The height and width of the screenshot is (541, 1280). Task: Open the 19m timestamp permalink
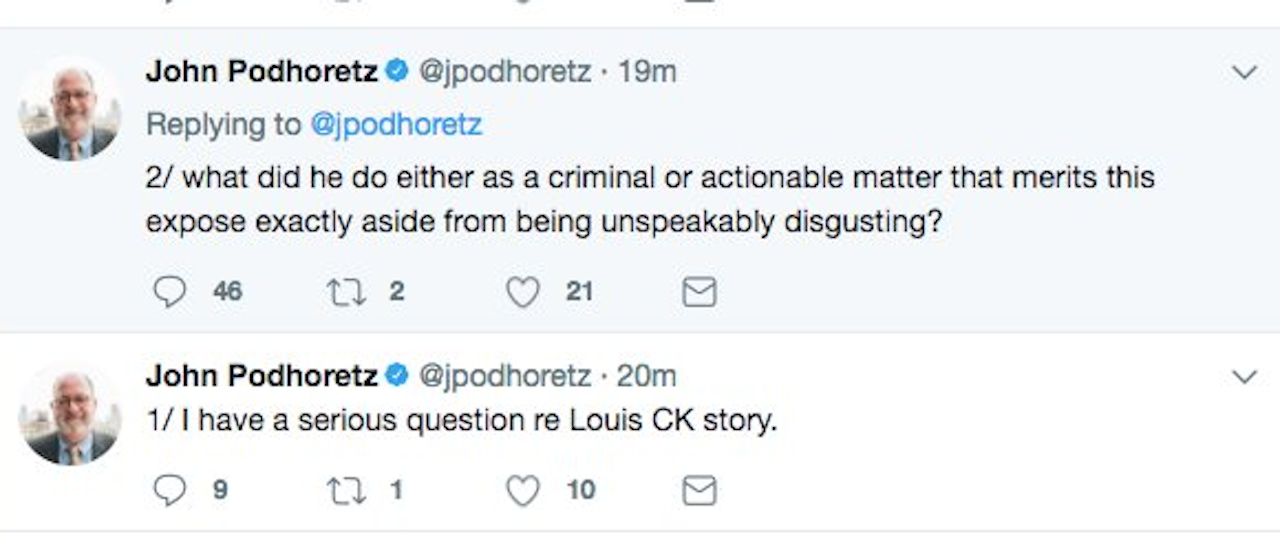(647, 72)
